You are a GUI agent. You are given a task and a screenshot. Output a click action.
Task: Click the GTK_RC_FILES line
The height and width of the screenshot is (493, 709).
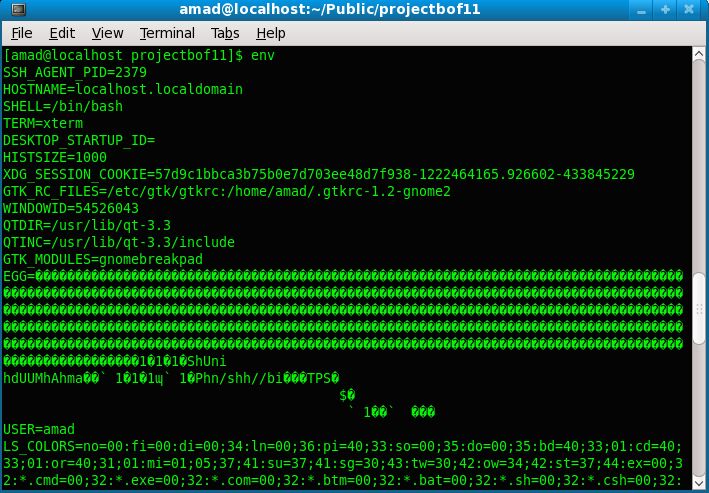point(227,191)
